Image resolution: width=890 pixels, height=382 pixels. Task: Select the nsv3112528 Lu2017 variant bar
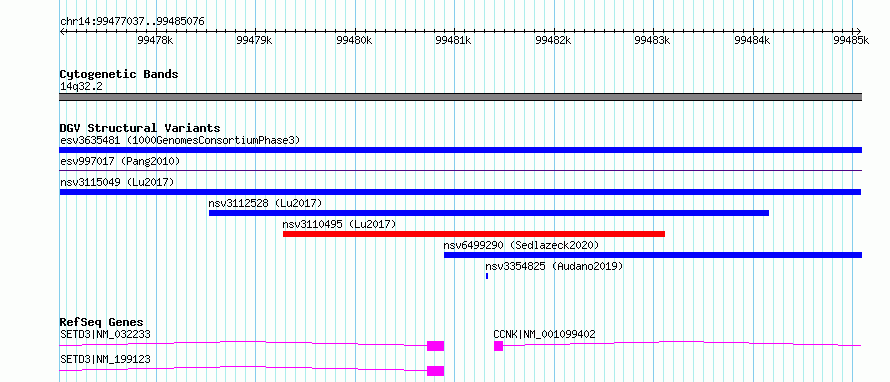[x=489, y=213]
